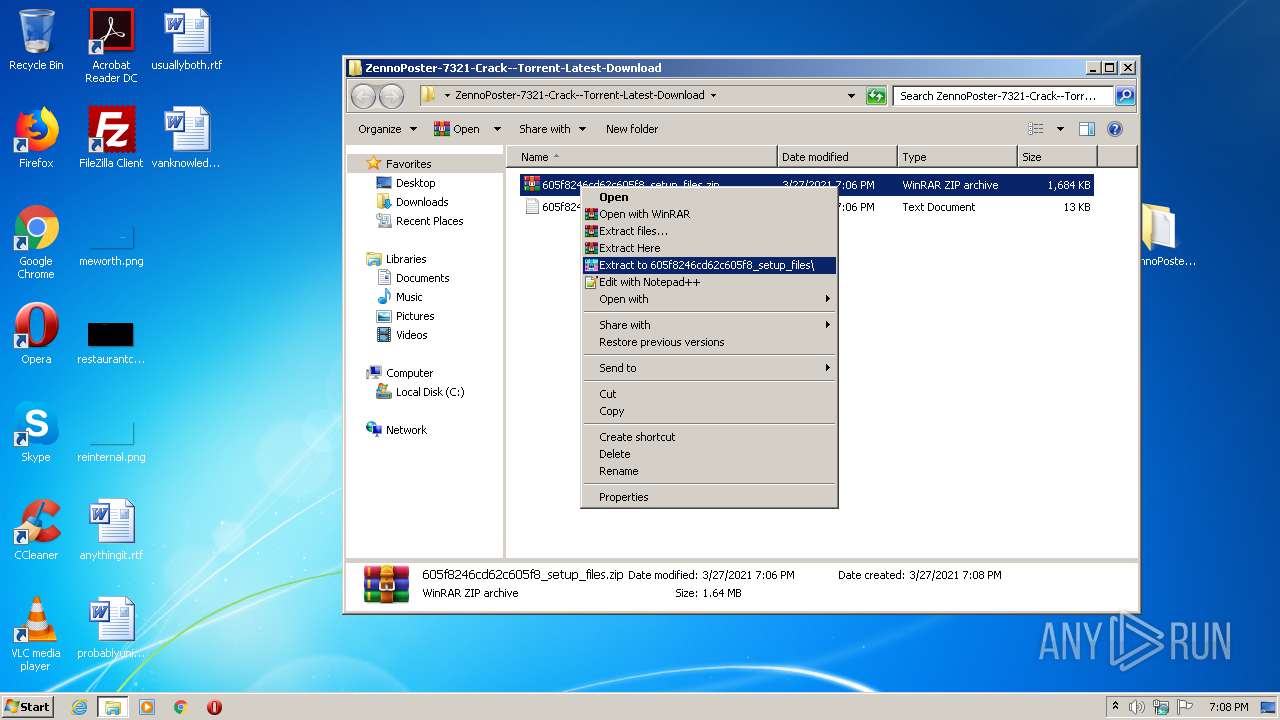Choose Cut from context menu
The image size is (1280, 720).
(x=709, y=394)
